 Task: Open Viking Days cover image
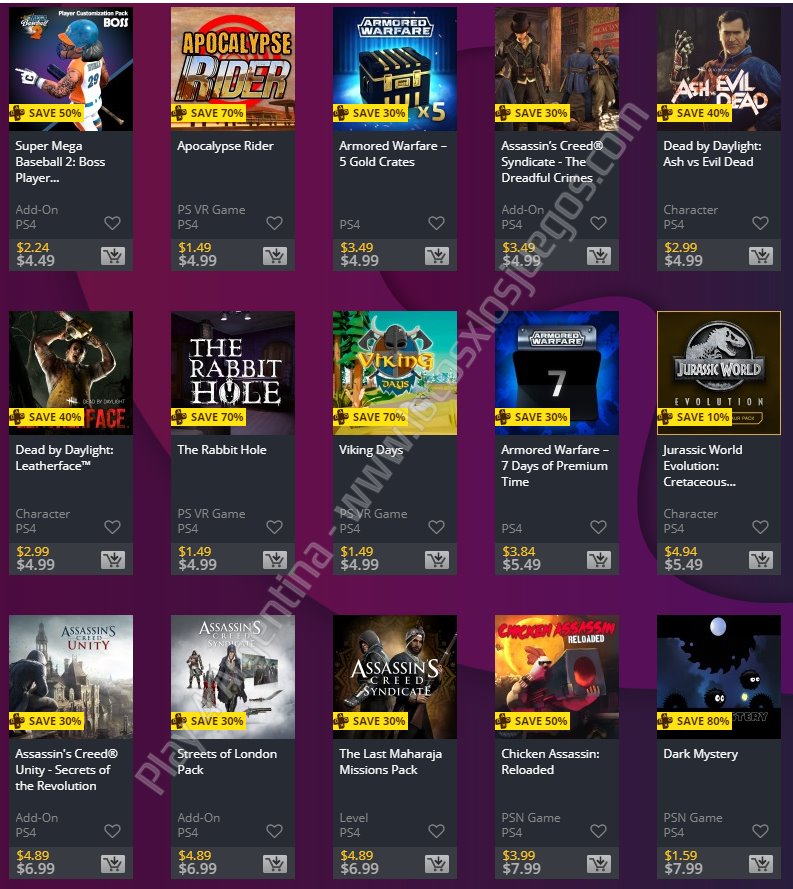pos(395,373)
